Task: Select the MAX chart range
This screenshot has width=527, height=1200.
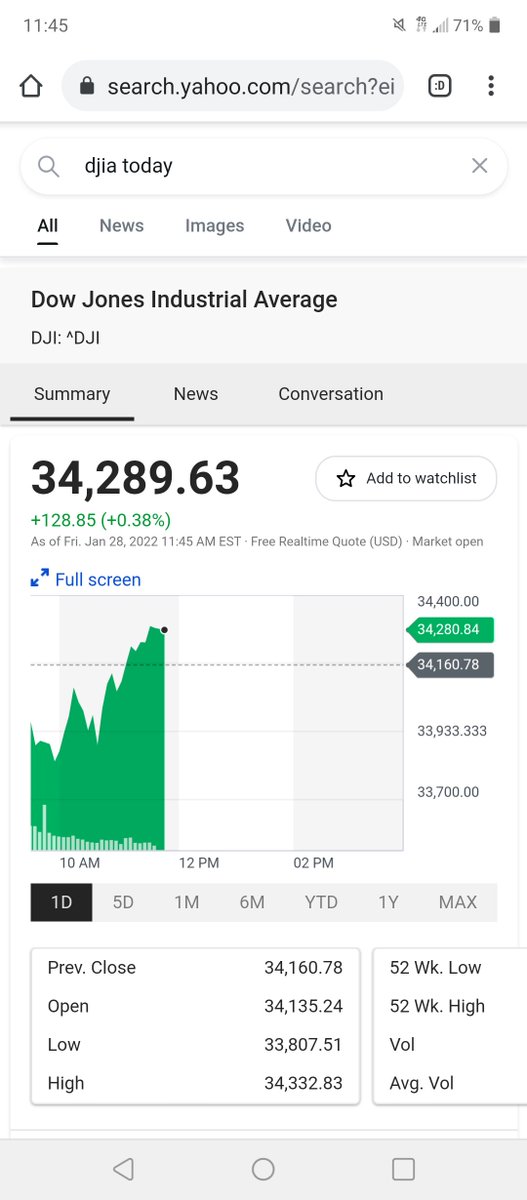Action: point(458,902)
